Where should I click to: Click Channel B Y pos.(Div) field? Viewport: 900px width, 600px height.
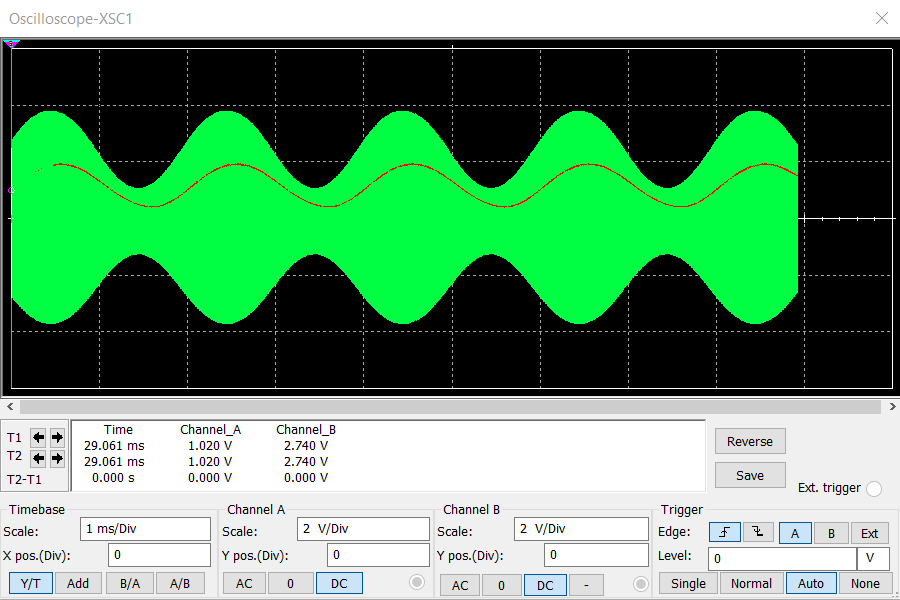(596, 555)
